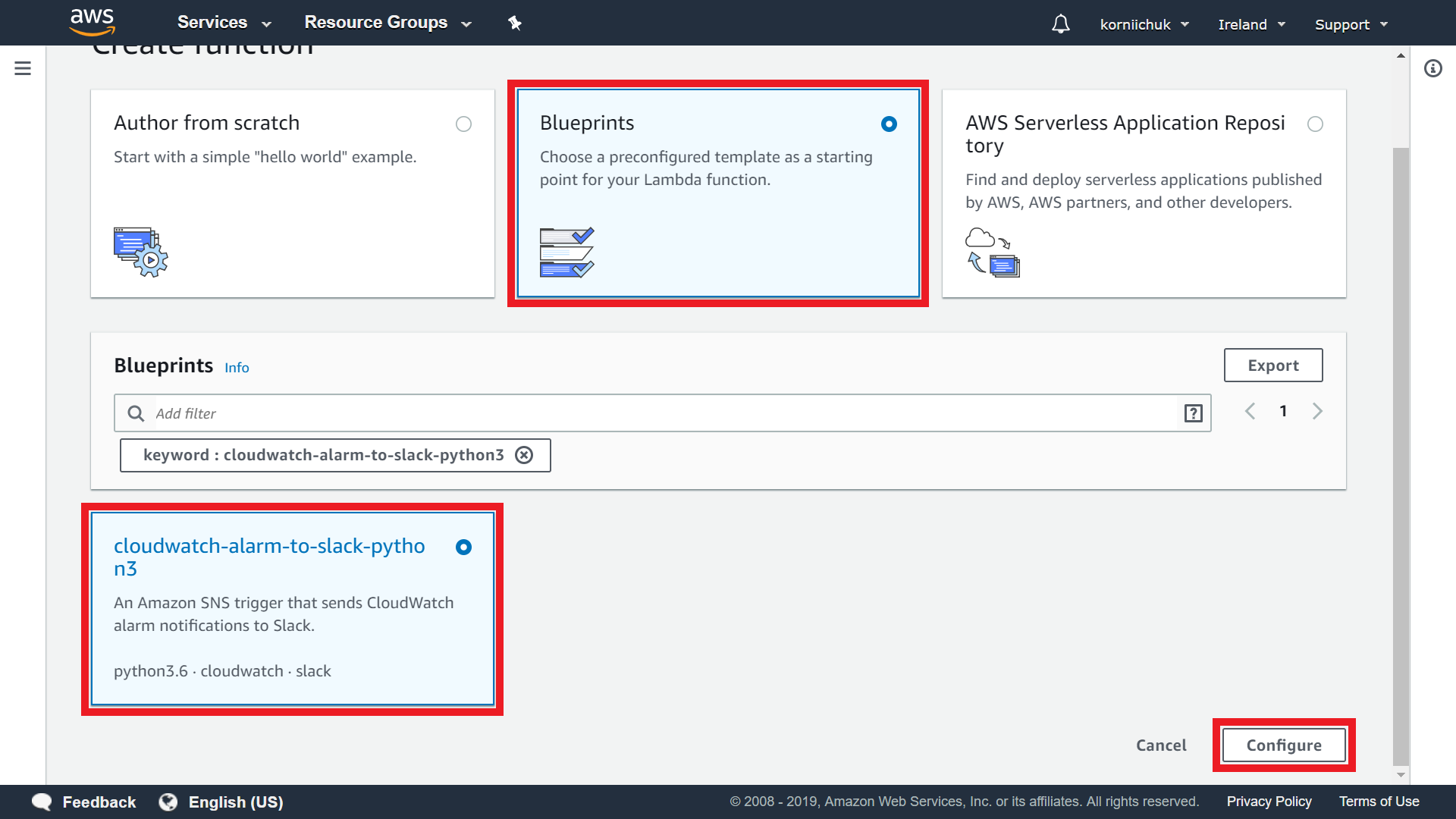Image resolution: width=1456 pixels, height=819 pixels.
Task: Expand the korniichuk account dropdown
Action: click(x=1144, y=24)
